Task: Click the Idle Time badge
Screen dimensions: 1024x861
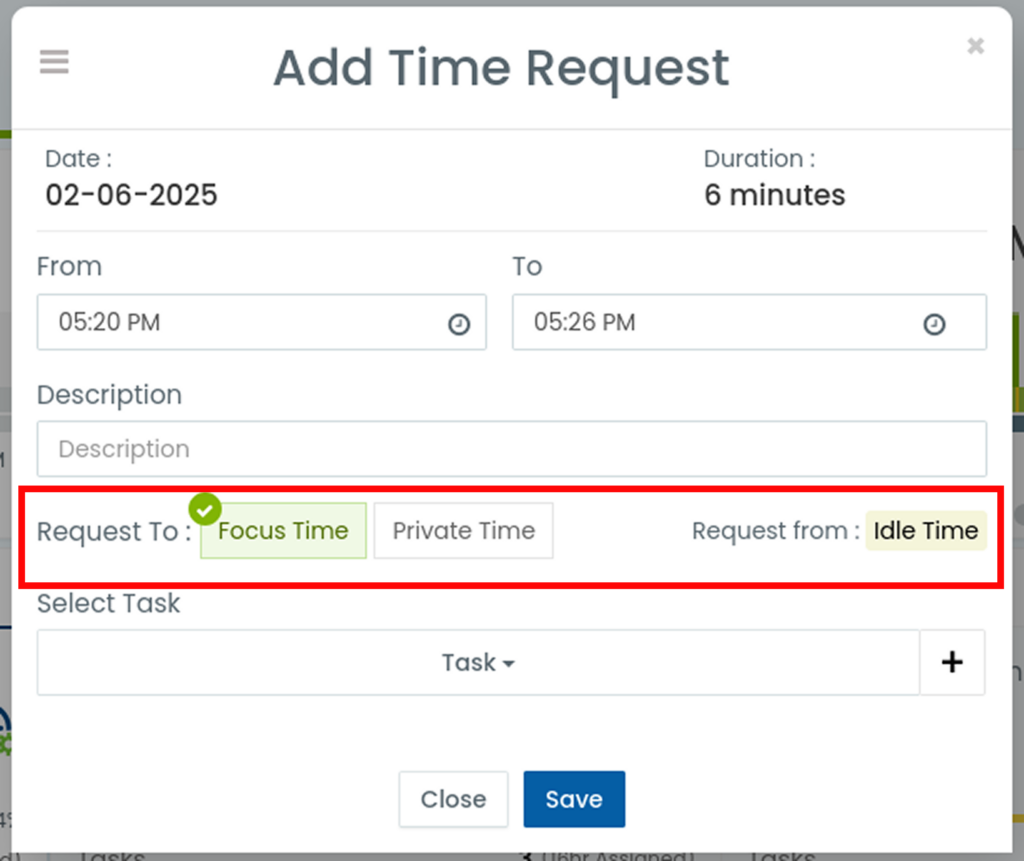Action: click(x=926, y=530)
